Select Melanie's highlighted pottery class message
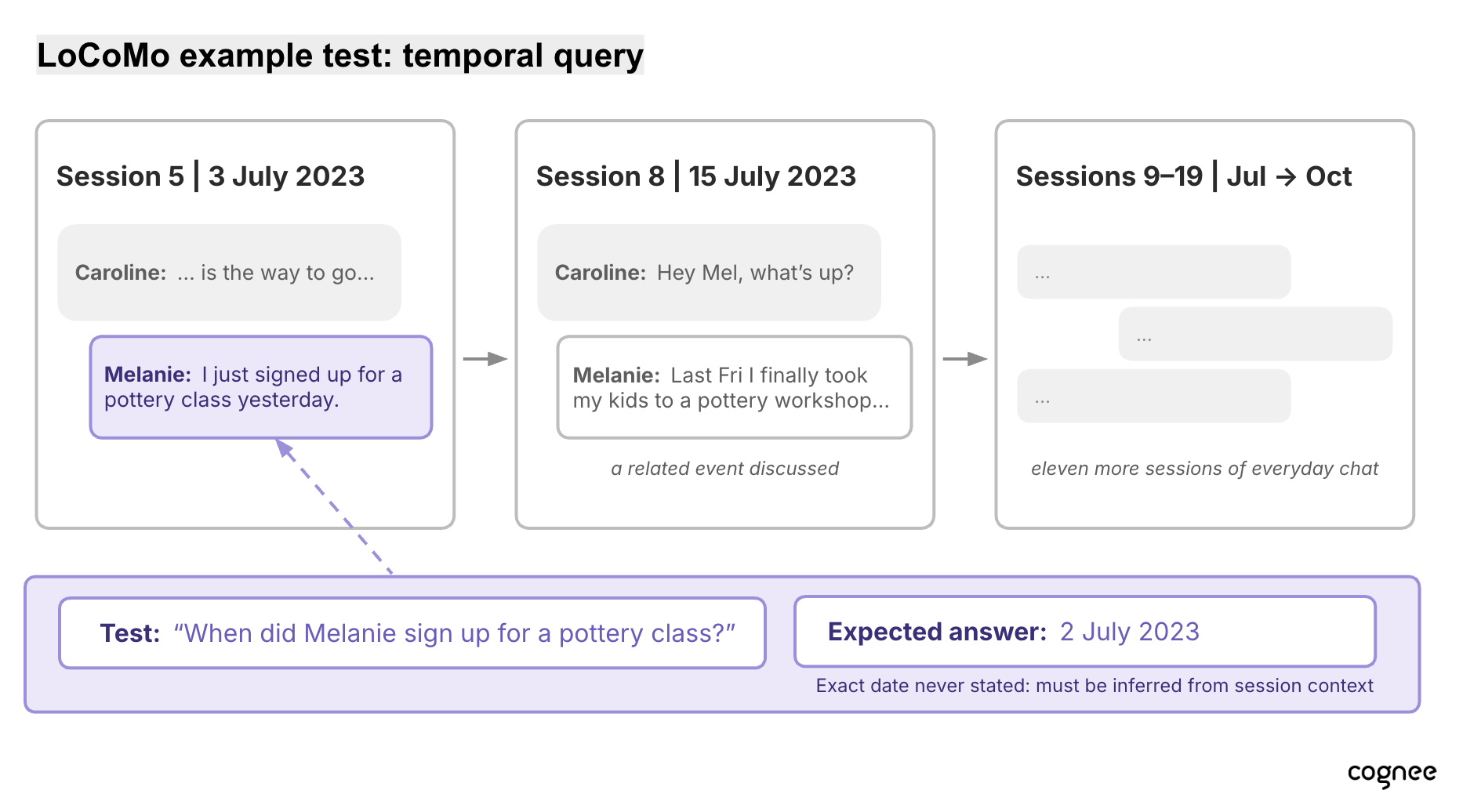 [x=261, y=387]
